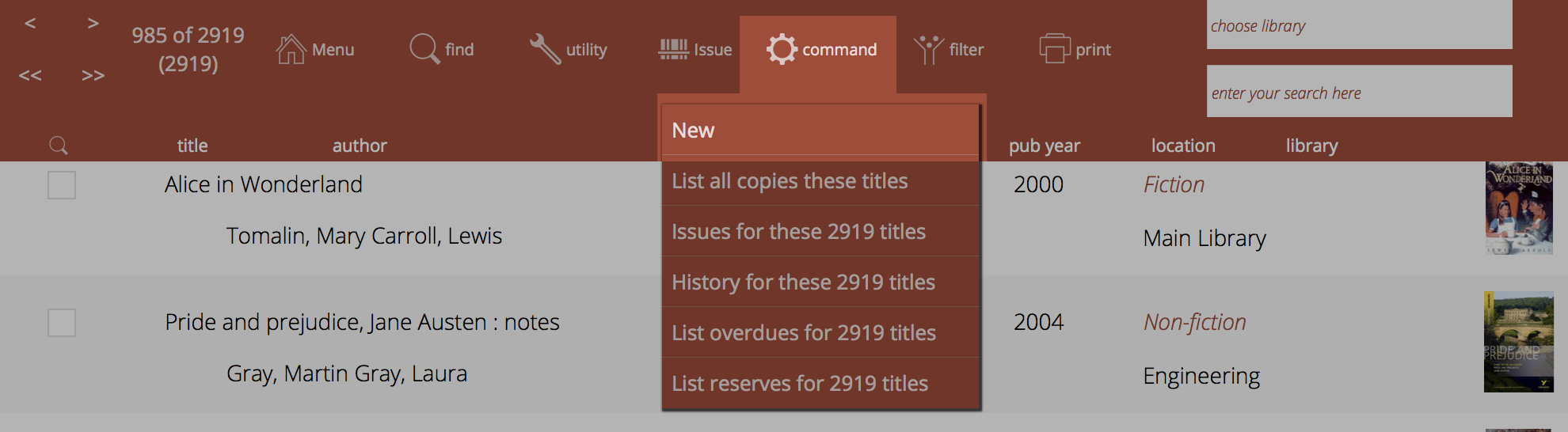The image size is (1568, 432).
Task: Open the home Menu icon
Action: point(291,49)
